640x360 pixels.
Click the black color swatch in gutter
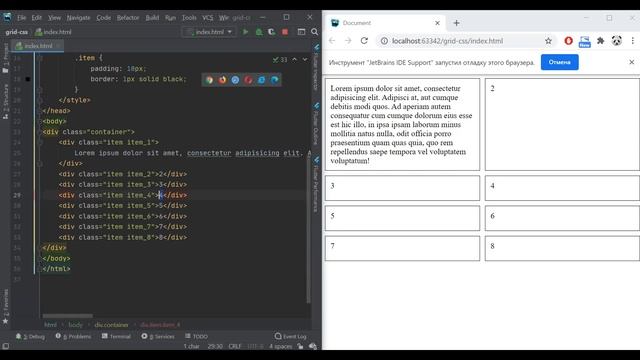point(28,79)
